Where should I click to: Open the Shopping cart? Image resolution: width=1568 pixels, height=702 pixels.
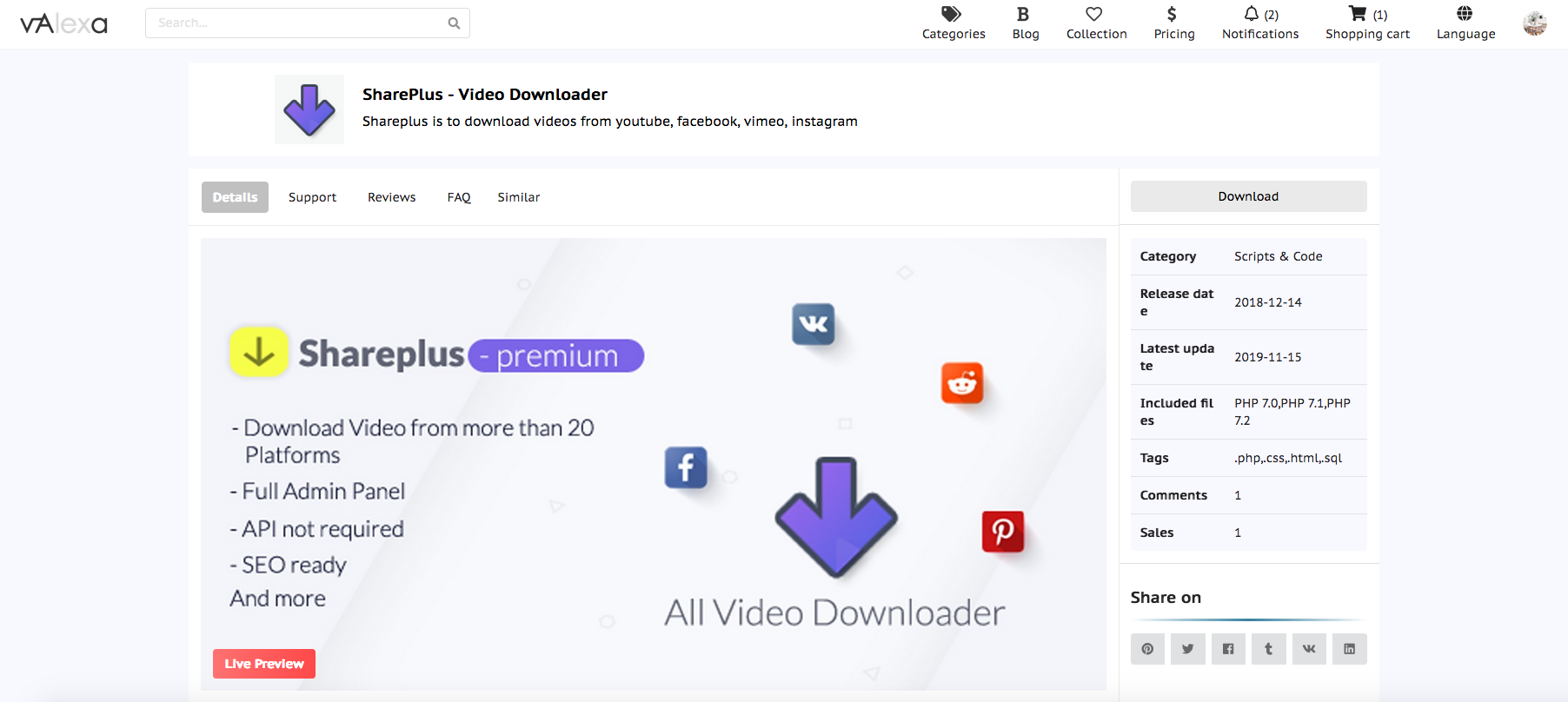pyautogui.click(x=1367, y=23)
